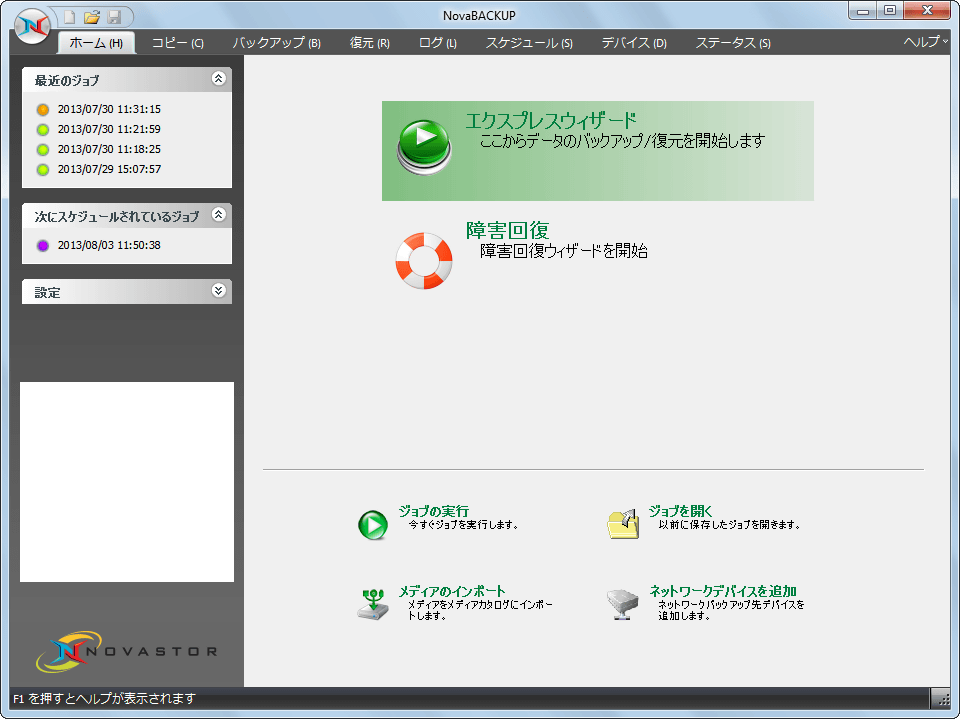The width and height of the screenshot is (960, 719).
Task: Select the ホーム (H) tab
Action: click(96, 43)
